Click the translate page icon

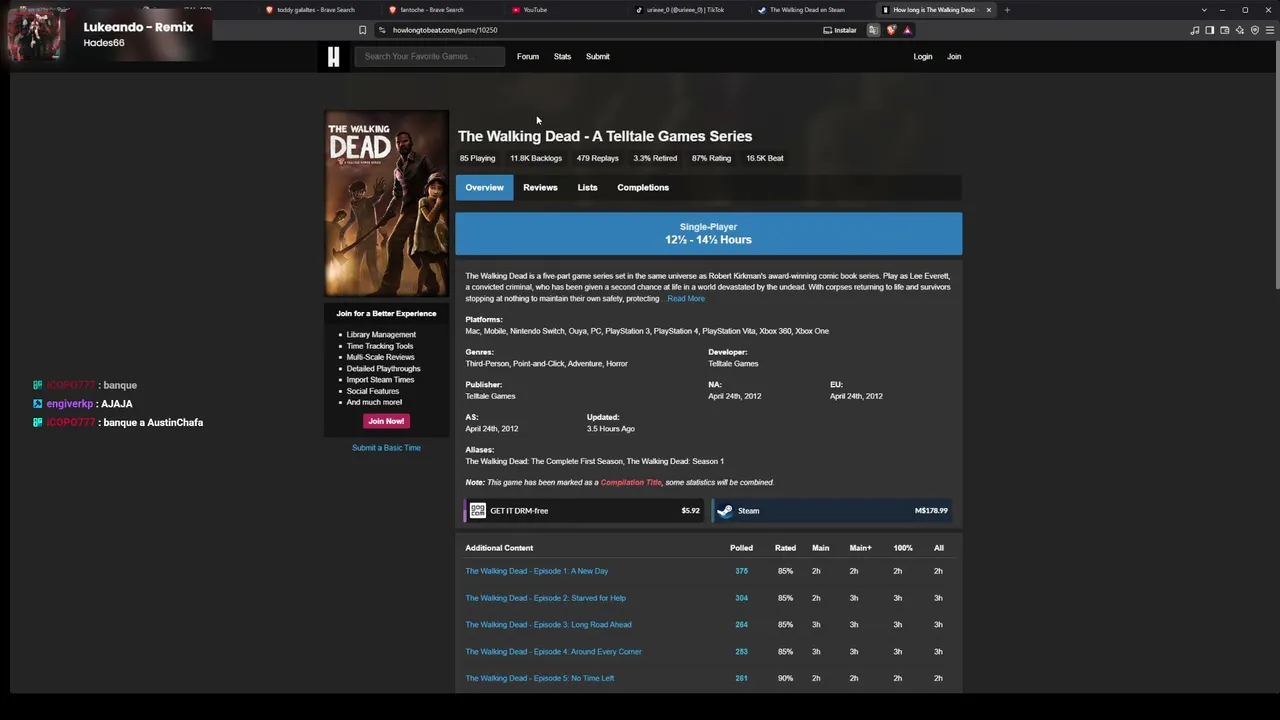[873, 30]
